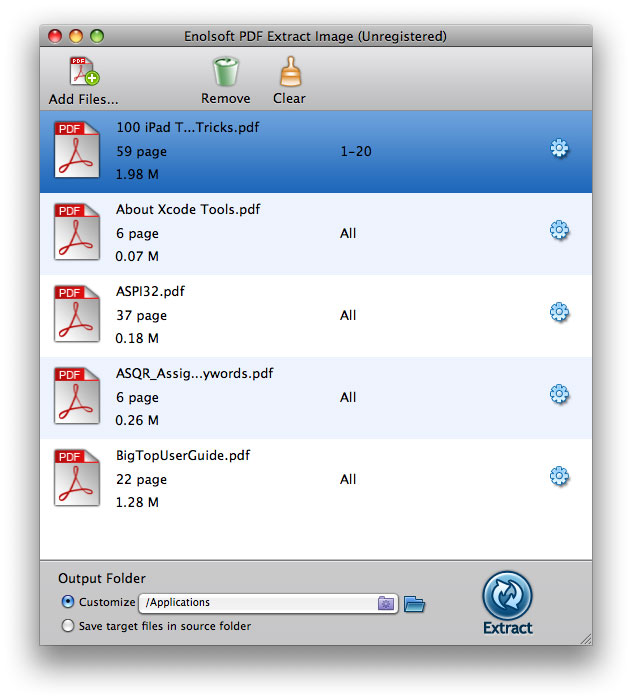Click PDF icon of ASQR_Assig...ywords.pdf
Viewport: 632px width, 700px height.
77,396
